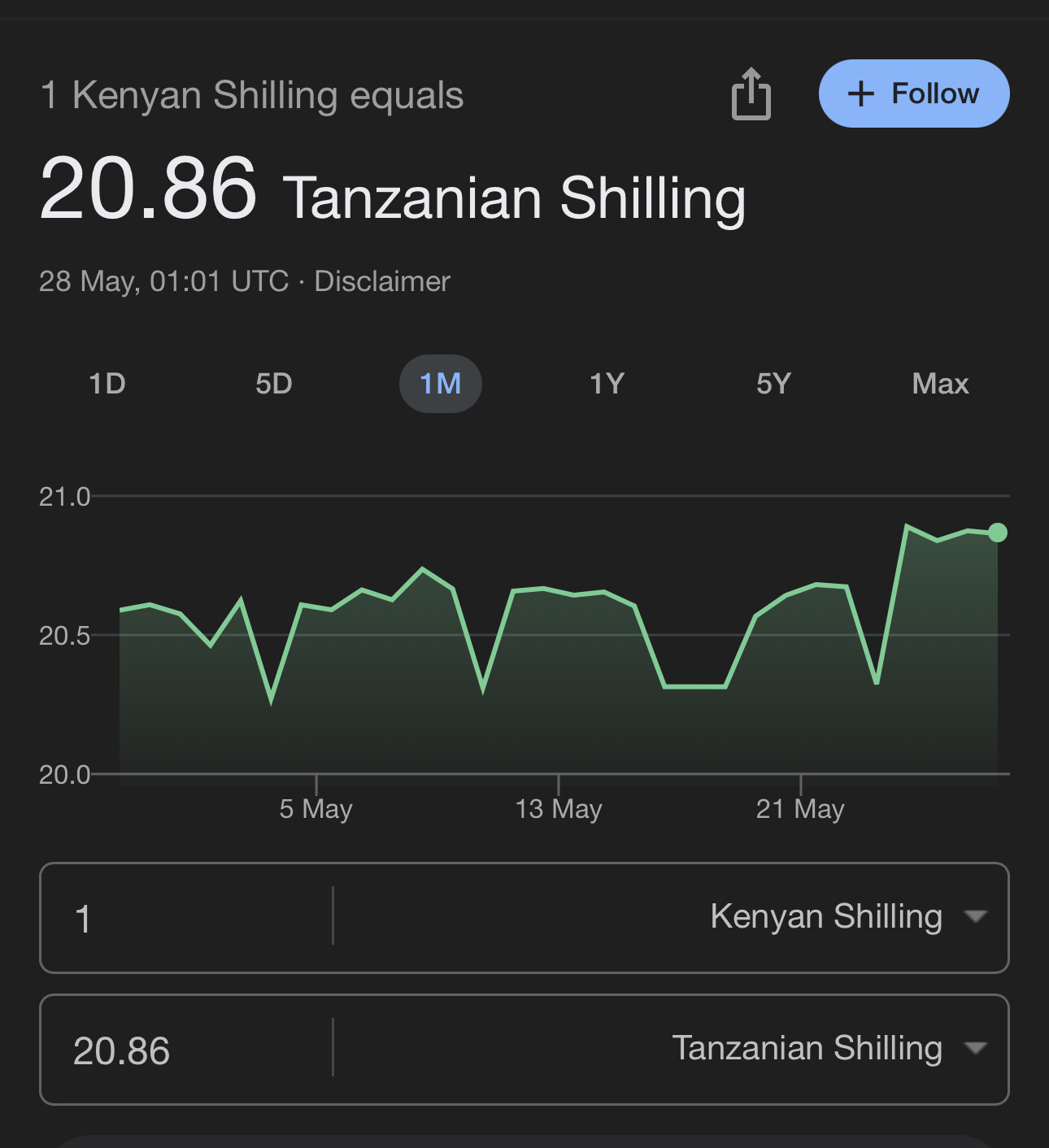Click the green endpoint dot on chart
The height and width of the screenshot is (1148, 1049).
tap(998, 533)
